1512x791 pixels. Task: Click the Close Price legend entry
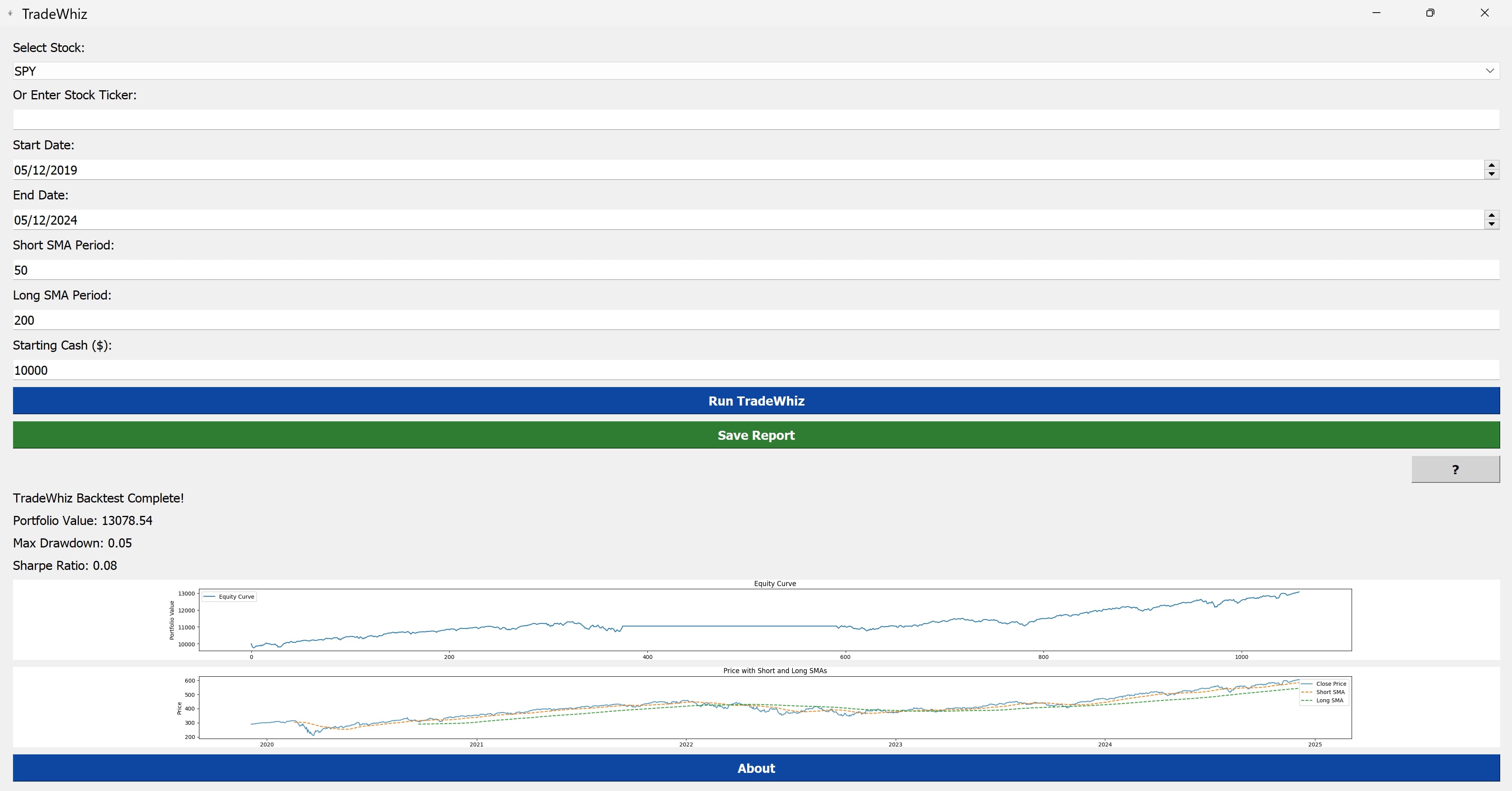[1324, 683]
